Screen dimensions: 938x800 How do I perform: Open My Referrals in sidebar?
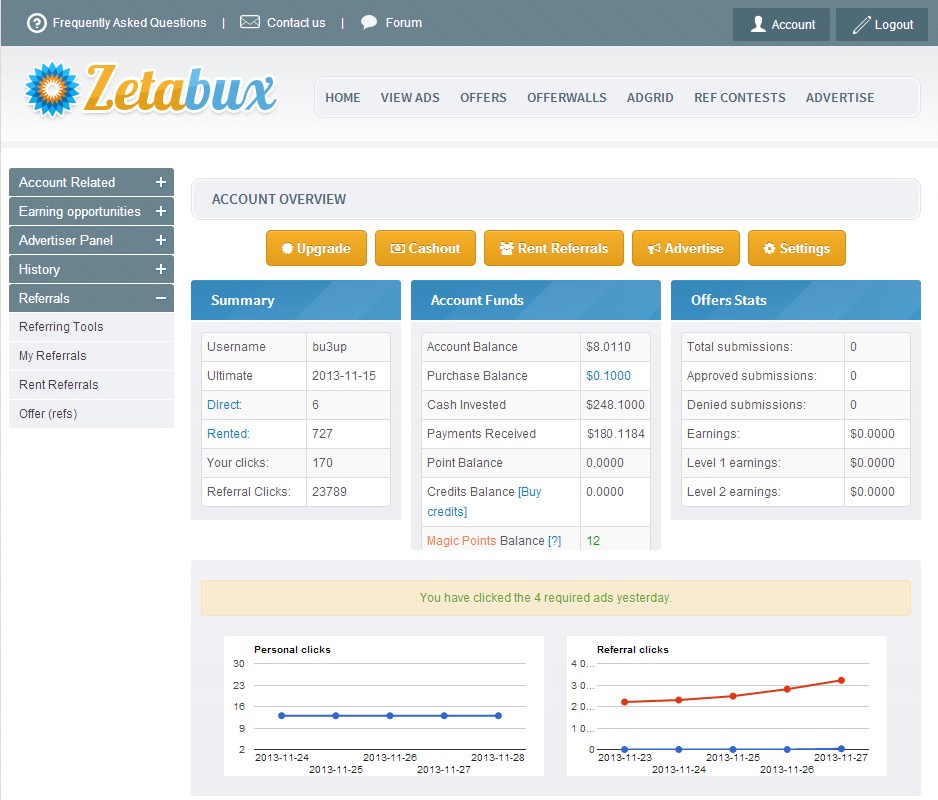92,355
